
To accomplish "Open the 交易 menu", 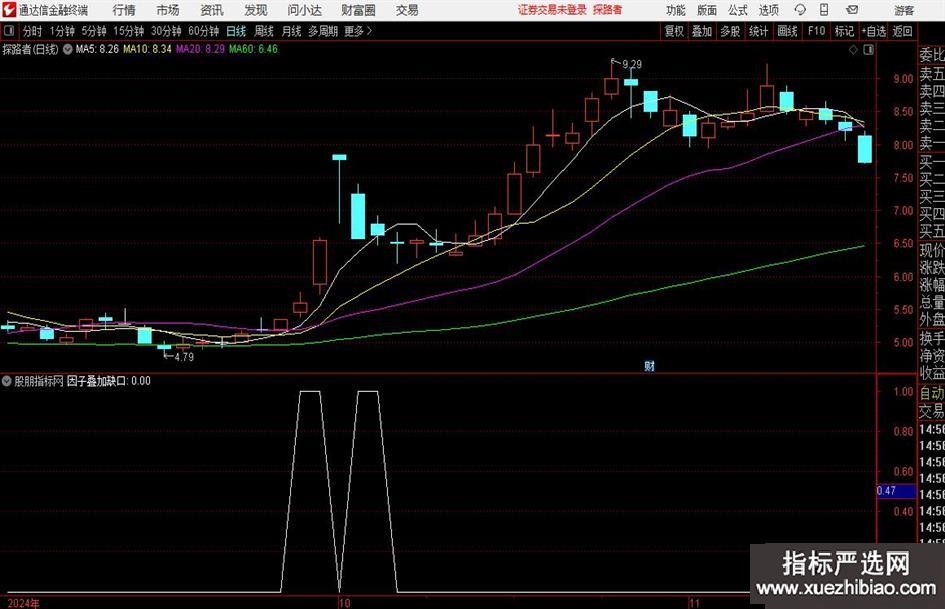I will coord(407,10).
